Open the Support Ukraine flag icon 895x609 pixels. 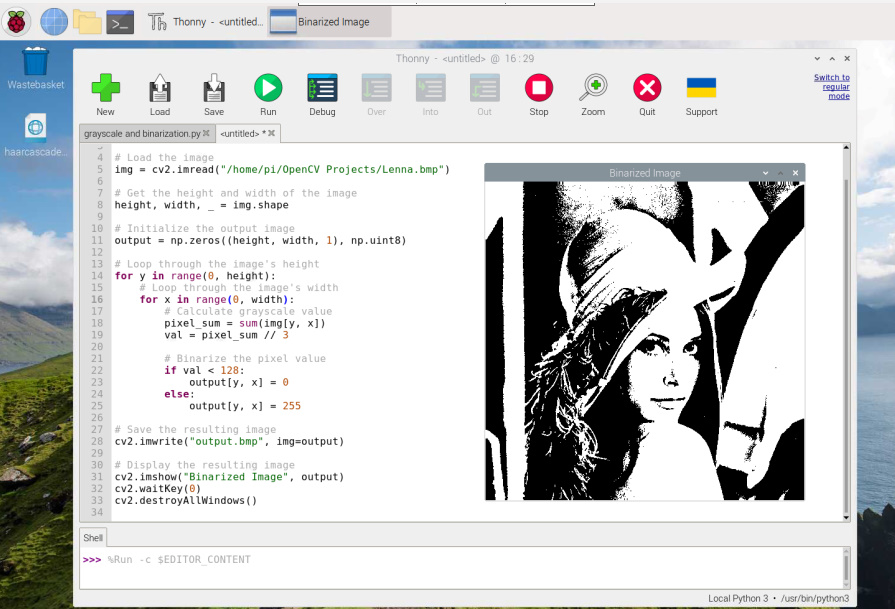[x=702, y=95]
